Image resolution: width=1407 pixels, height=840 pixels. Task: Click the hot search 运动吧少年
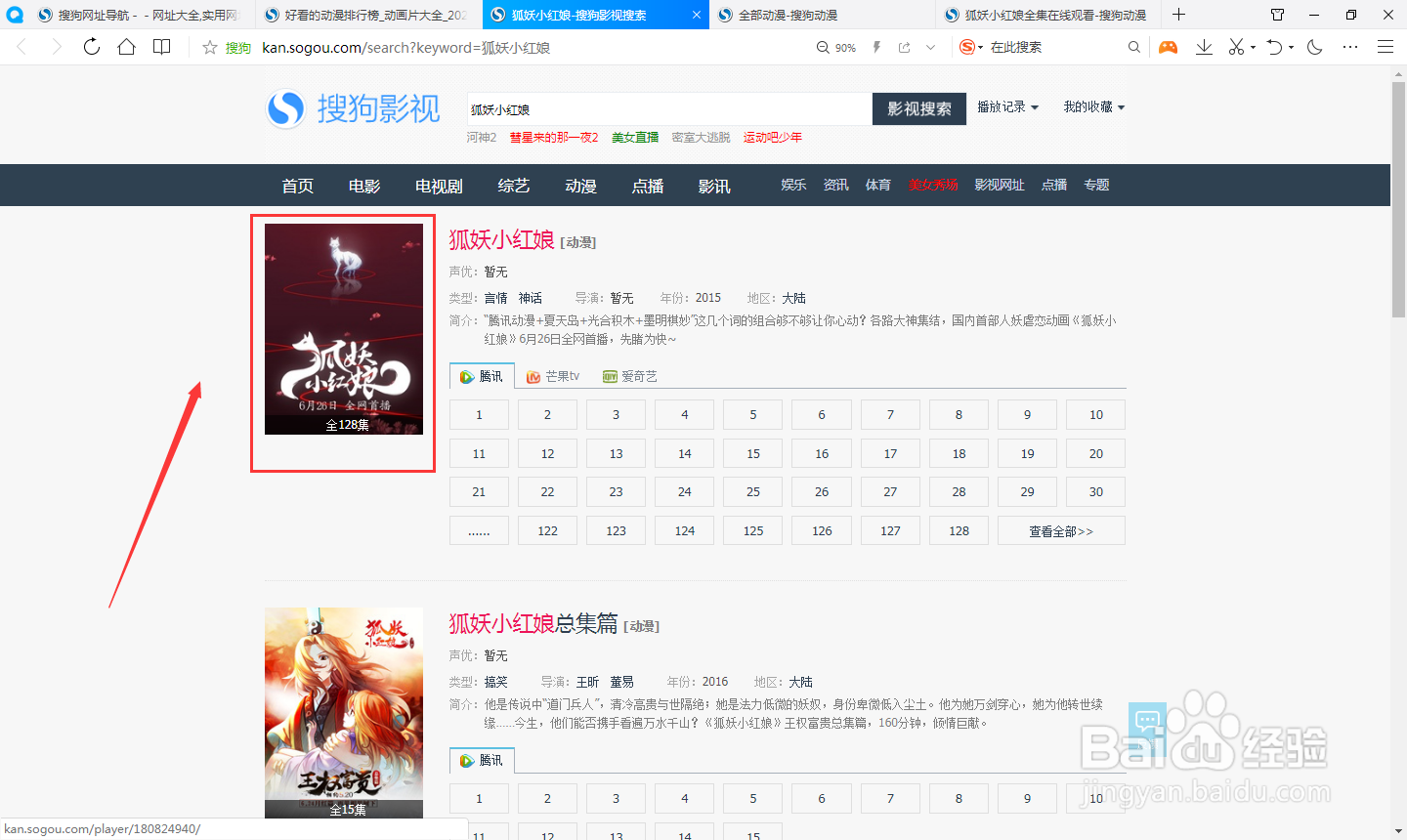pyautogui.click(x=772, y=138)
